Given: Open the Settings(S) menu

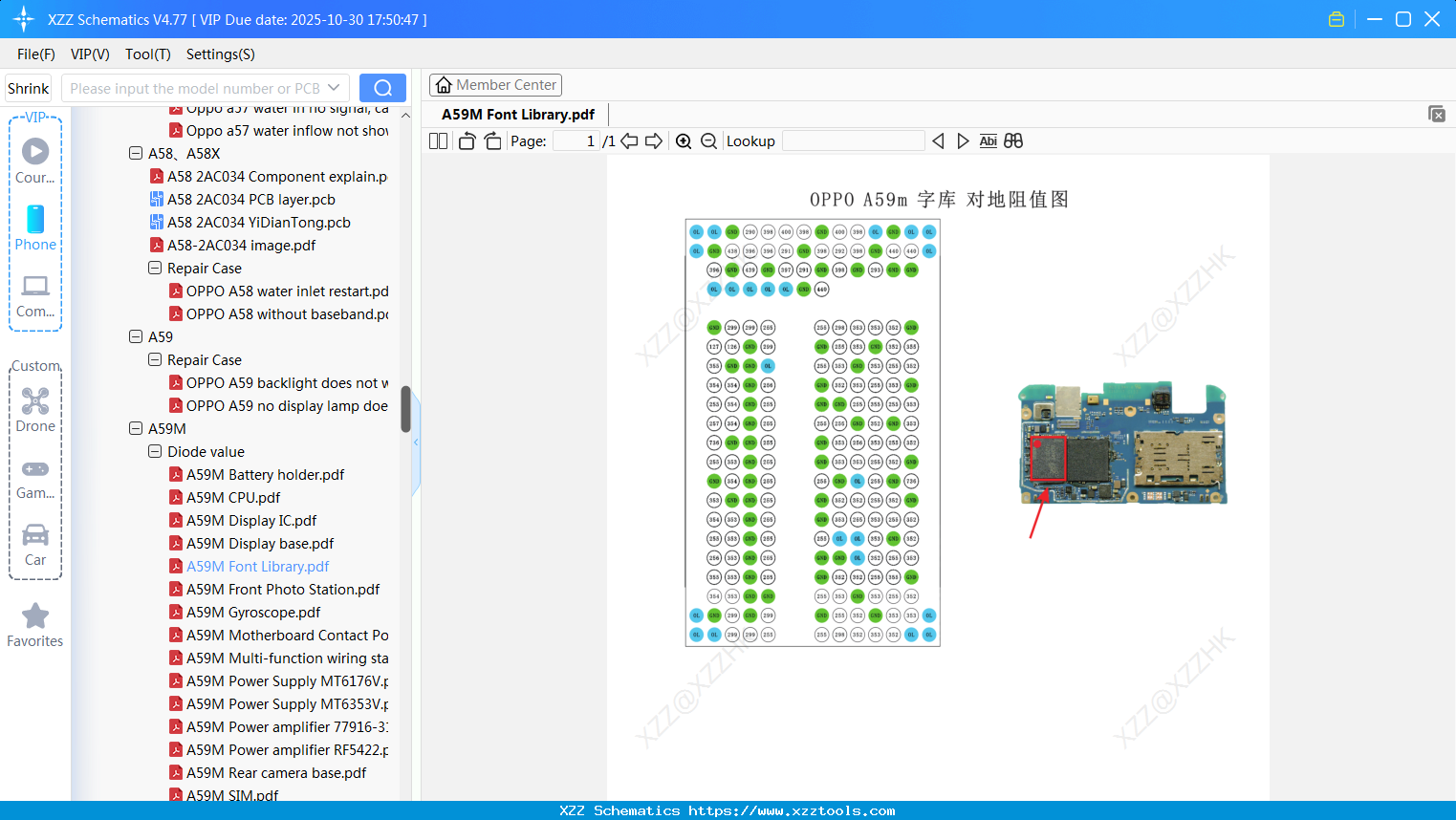Looking at the screenshot, I should tap(221, 54).
